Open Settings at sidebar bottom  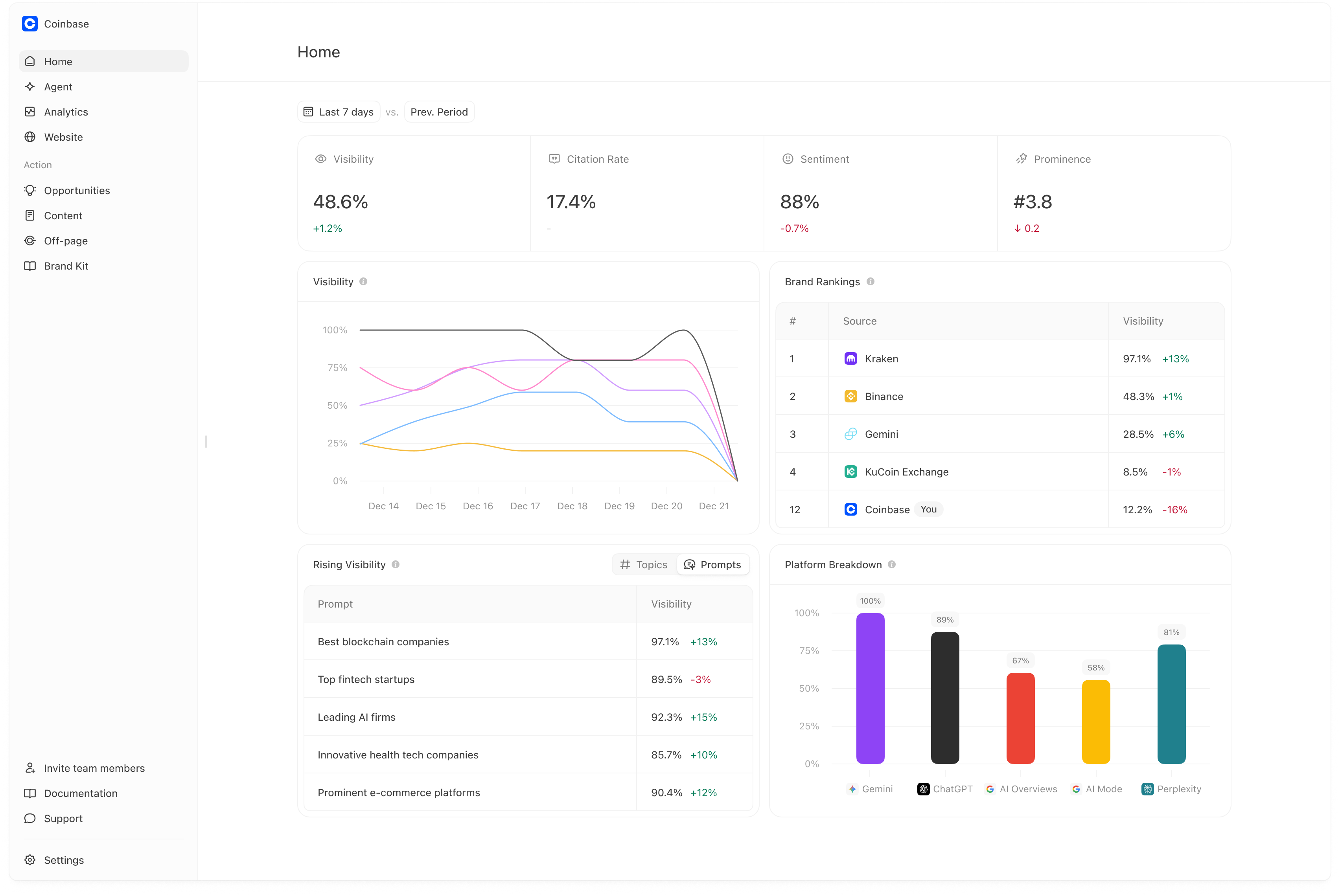pos(63,860)
